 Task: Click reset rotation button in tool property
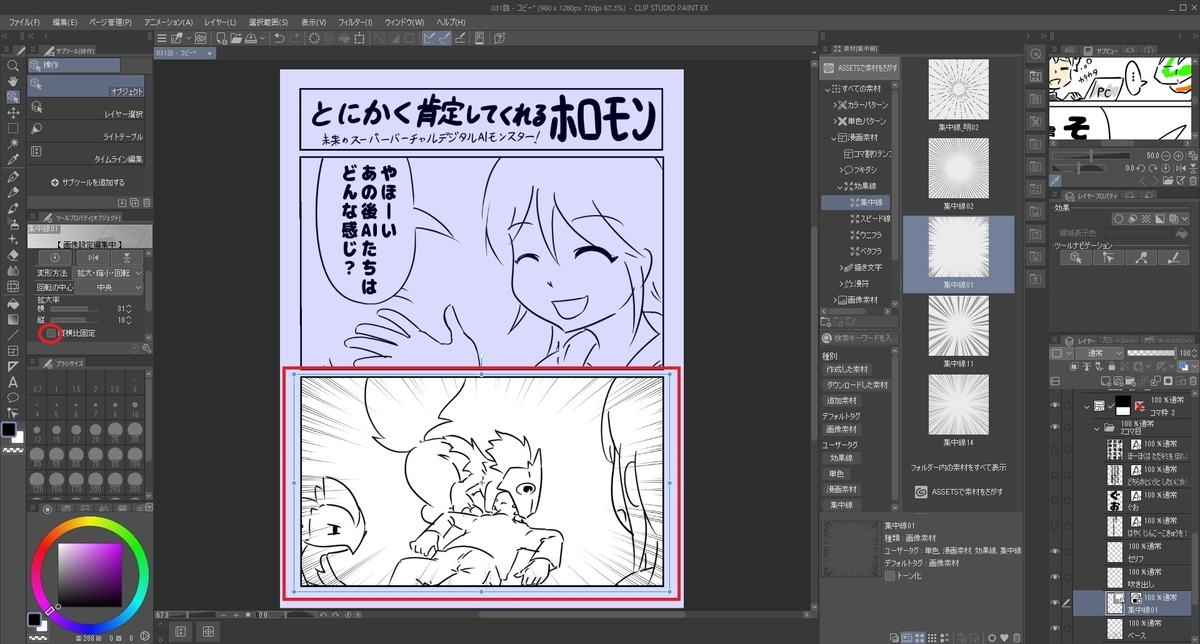click(55, 257)
